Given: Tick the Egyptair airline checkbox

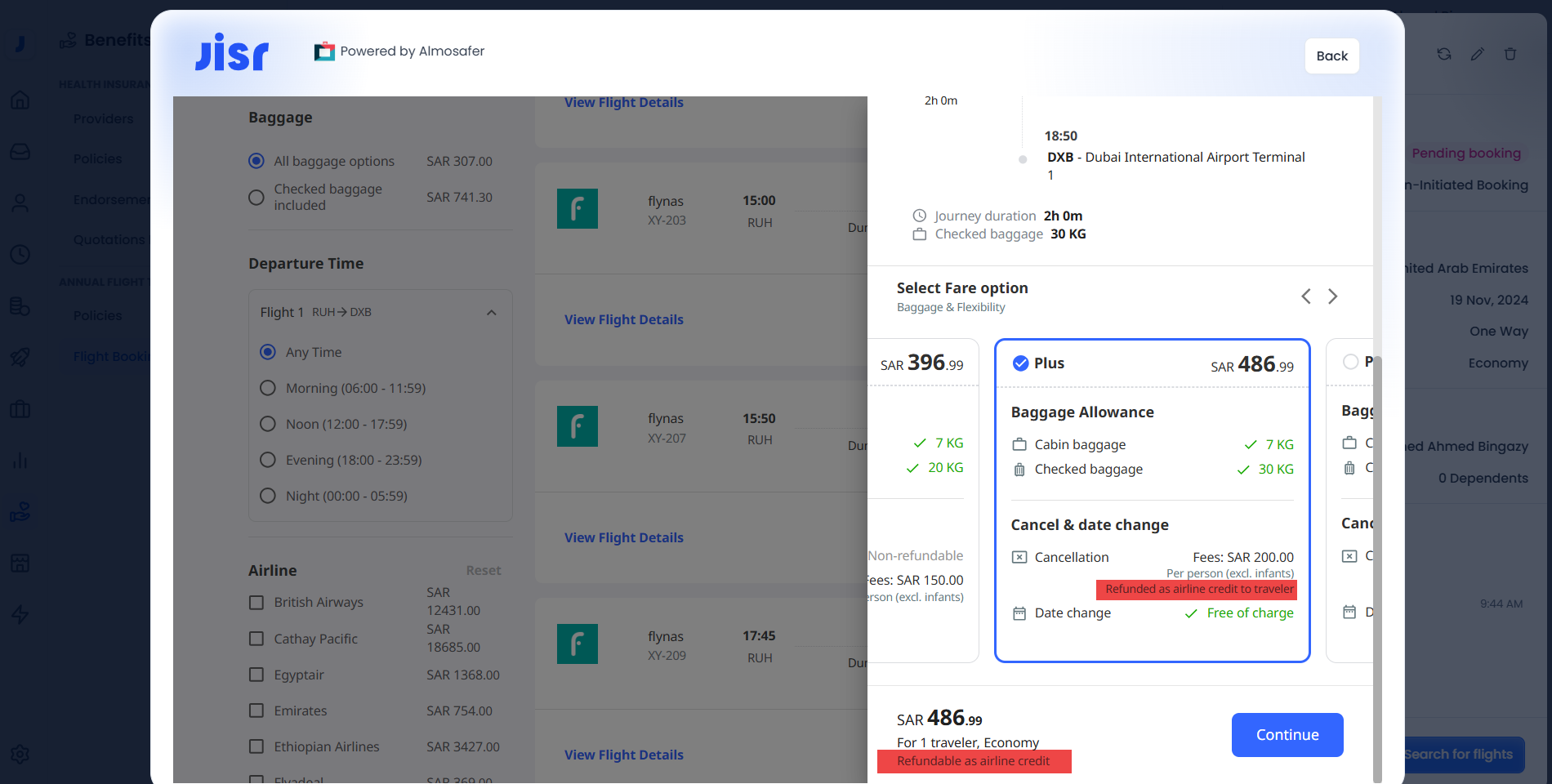Looking at the screenshot, I should point(256,675).
